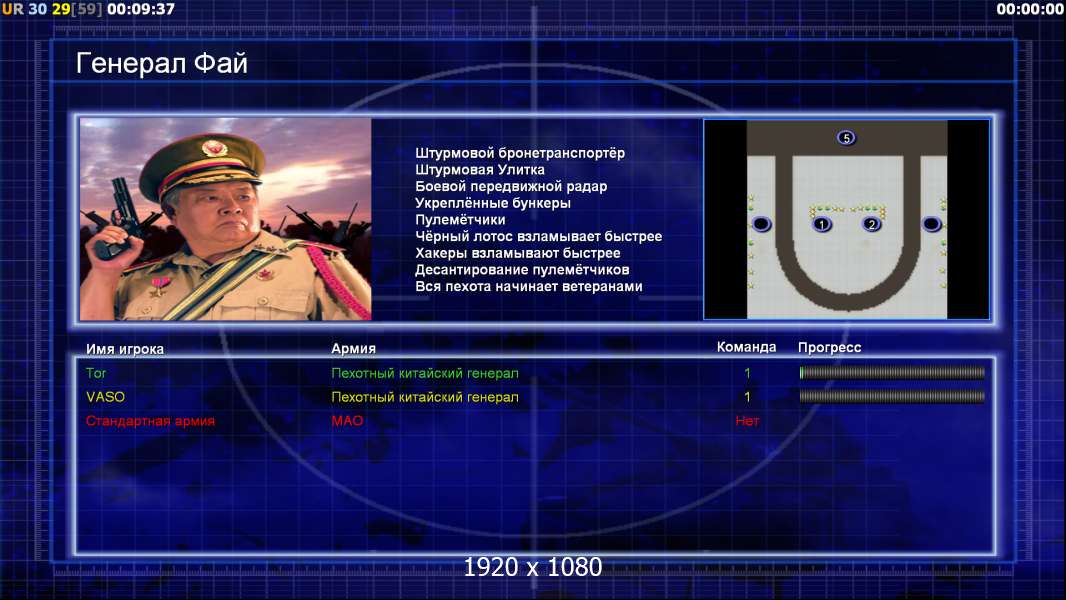Click start position marker 5 on minimap

(x=846, y=138)
